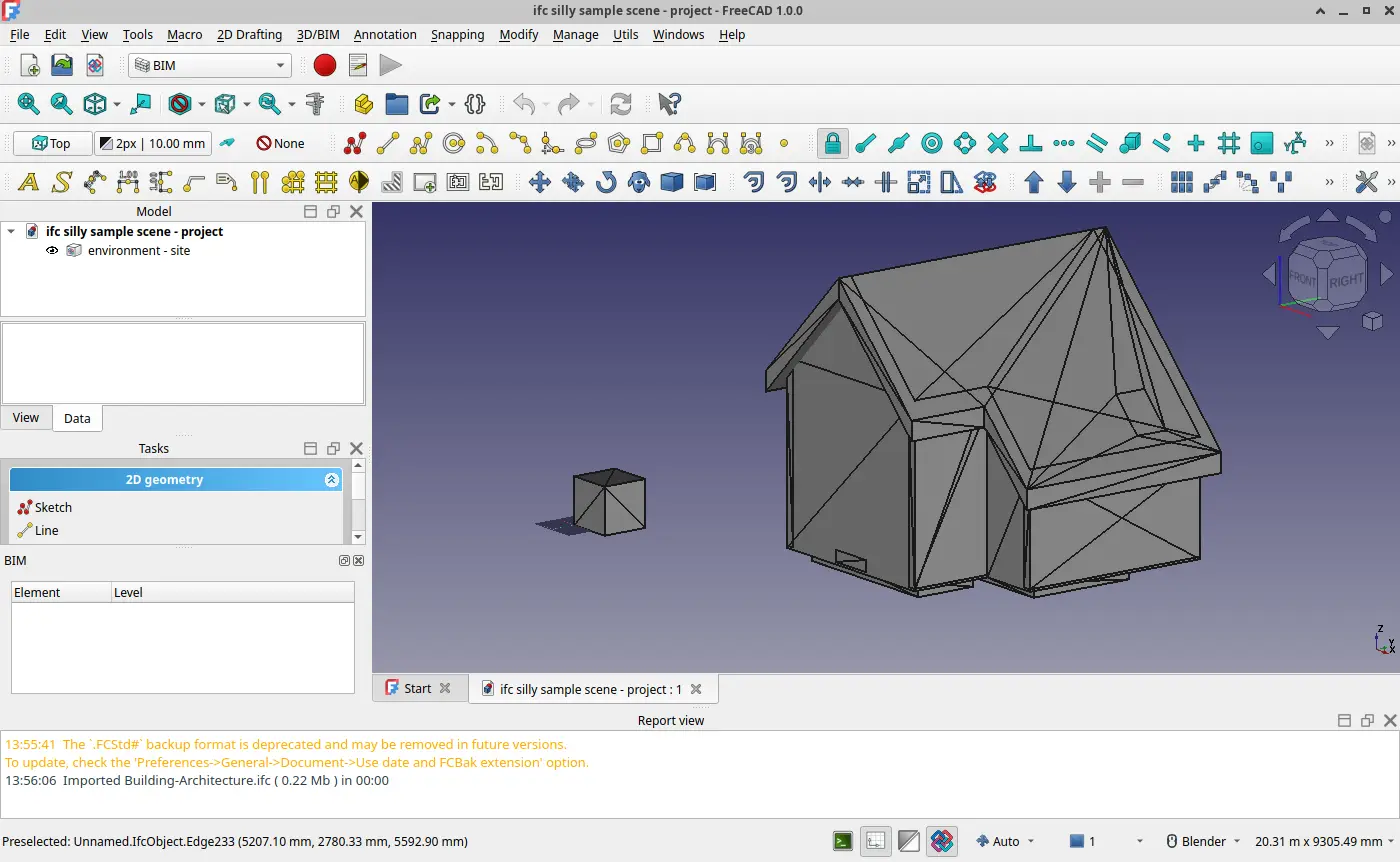
Task: Click the red macro record button
Action: tap(325, 65)
